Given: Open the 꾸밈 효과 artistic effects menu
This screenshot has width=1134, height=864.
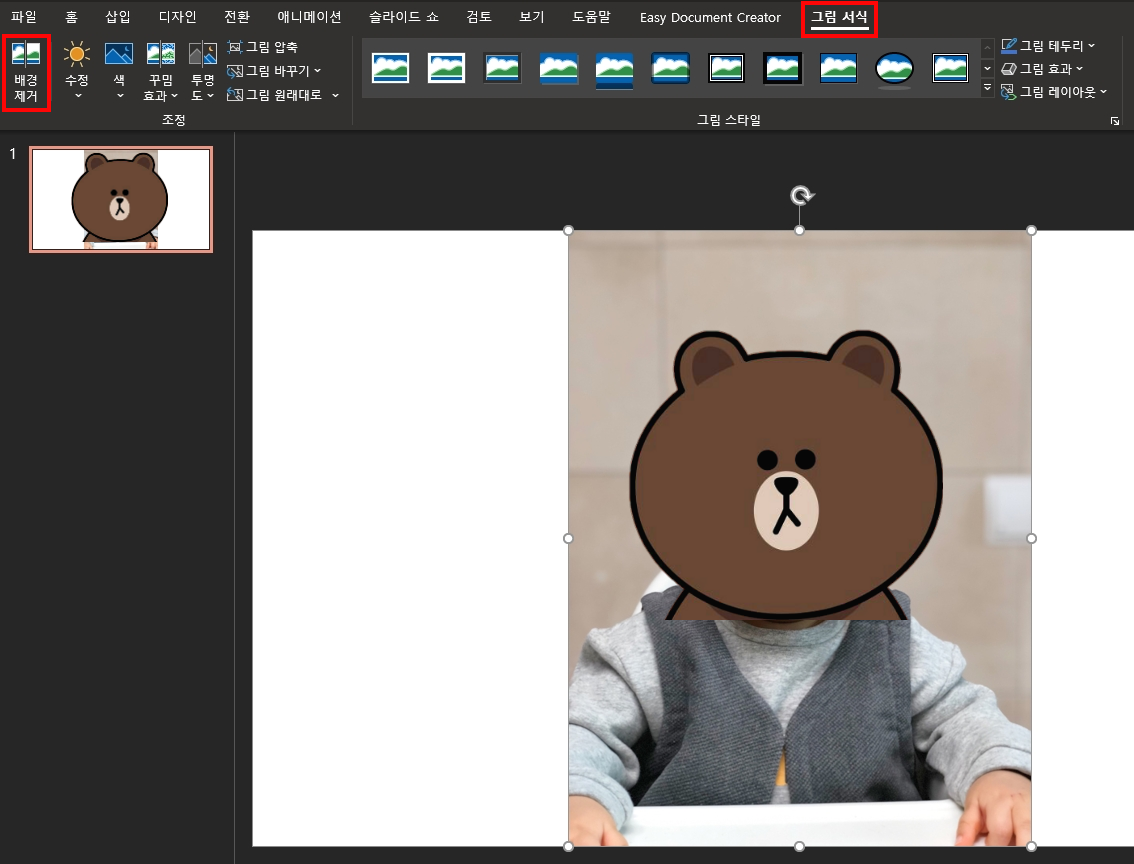Looking at the screenshot, I should [161, 72].
